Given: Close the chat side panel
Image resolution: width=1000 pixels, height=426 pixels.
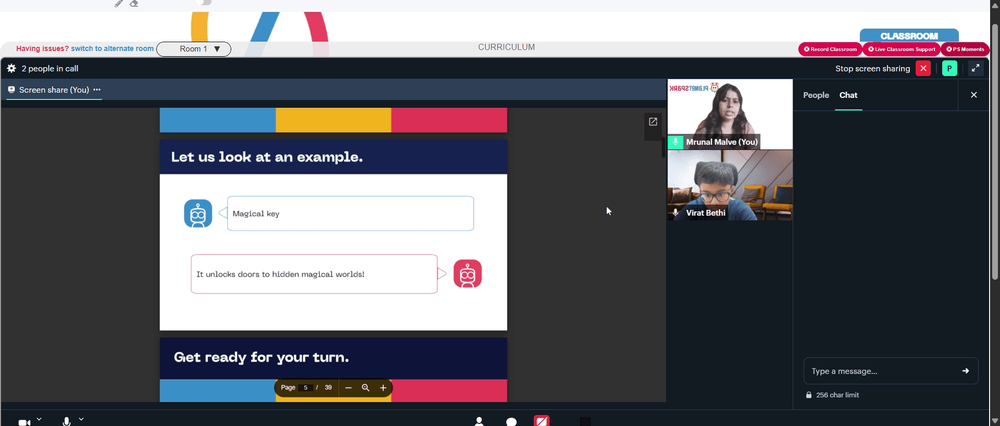Looking at the screenshot, I should point(974,95).
